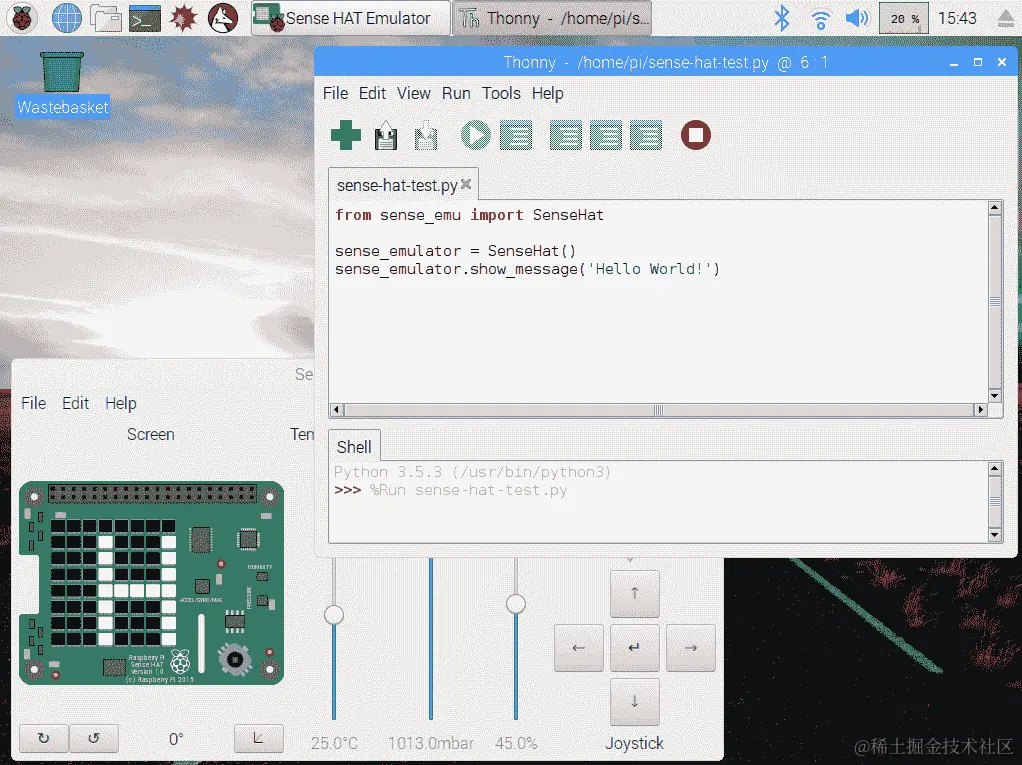Image resolution: width=1022 pixels, height=765 pixels.
Task: Click the '1013.0mbar' pressure value
Action: pyautogui.click(x=431, y=743)
